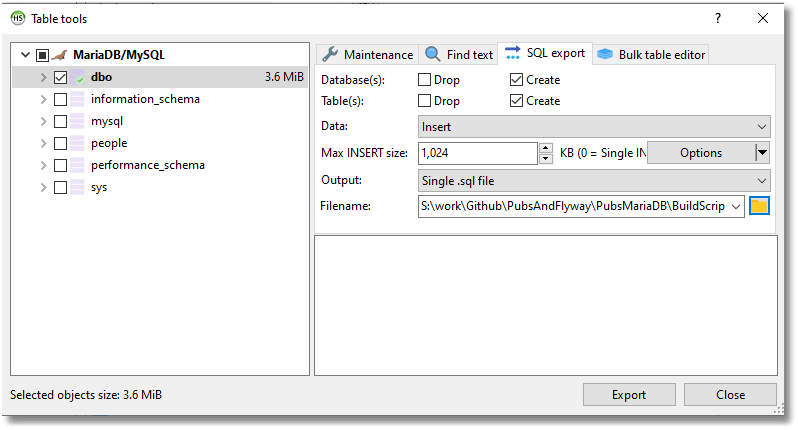Switch to the Find text tab
Viewport: 798px width, 430px height.
coord(459,54)
